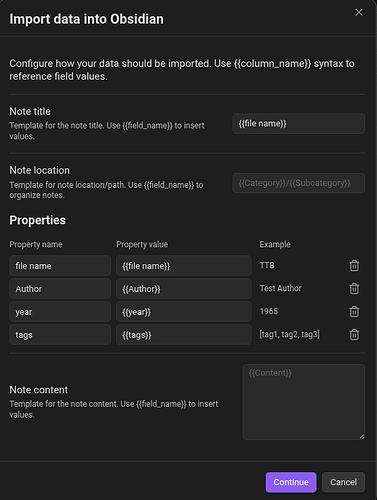Click the '1965' example value
377x500 pixels.
(x=269, y=311)
